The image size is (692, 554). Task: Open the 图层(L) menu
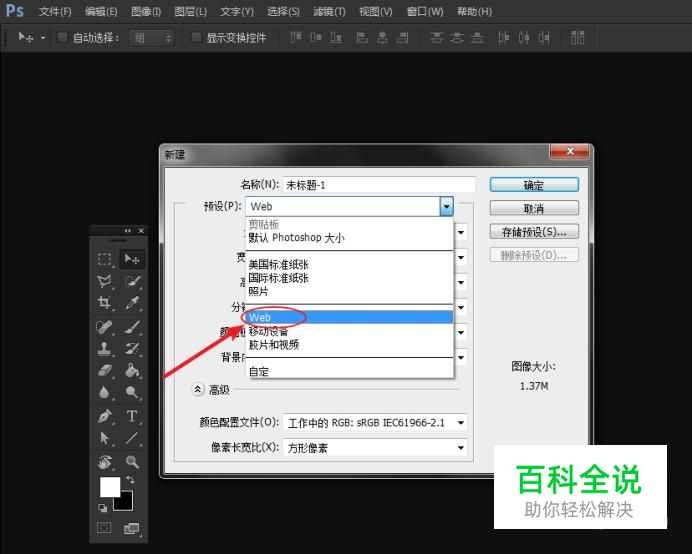(190, 11)
